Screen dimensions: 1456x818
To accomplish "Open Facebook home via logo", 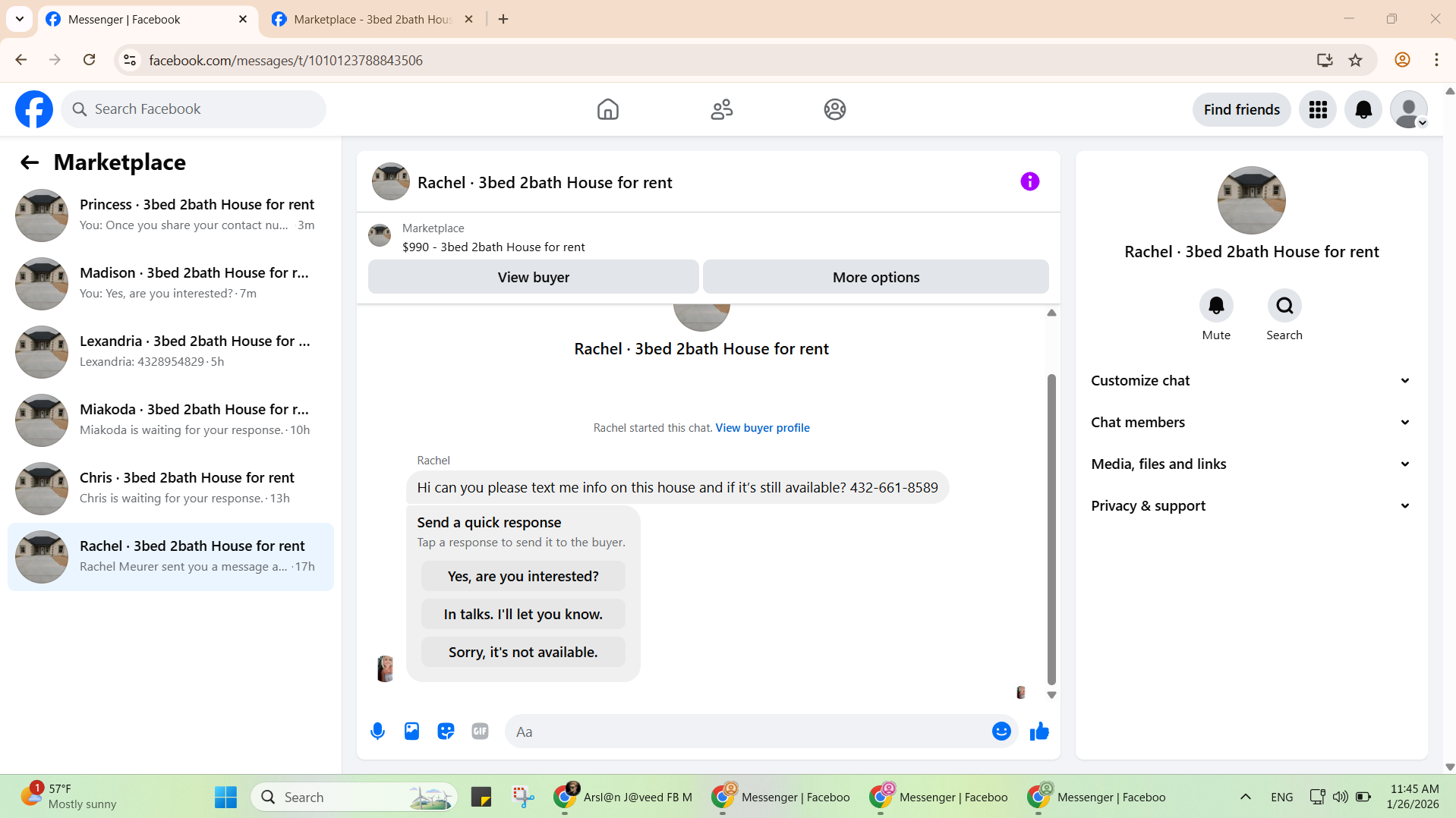I will click(34, 109).
